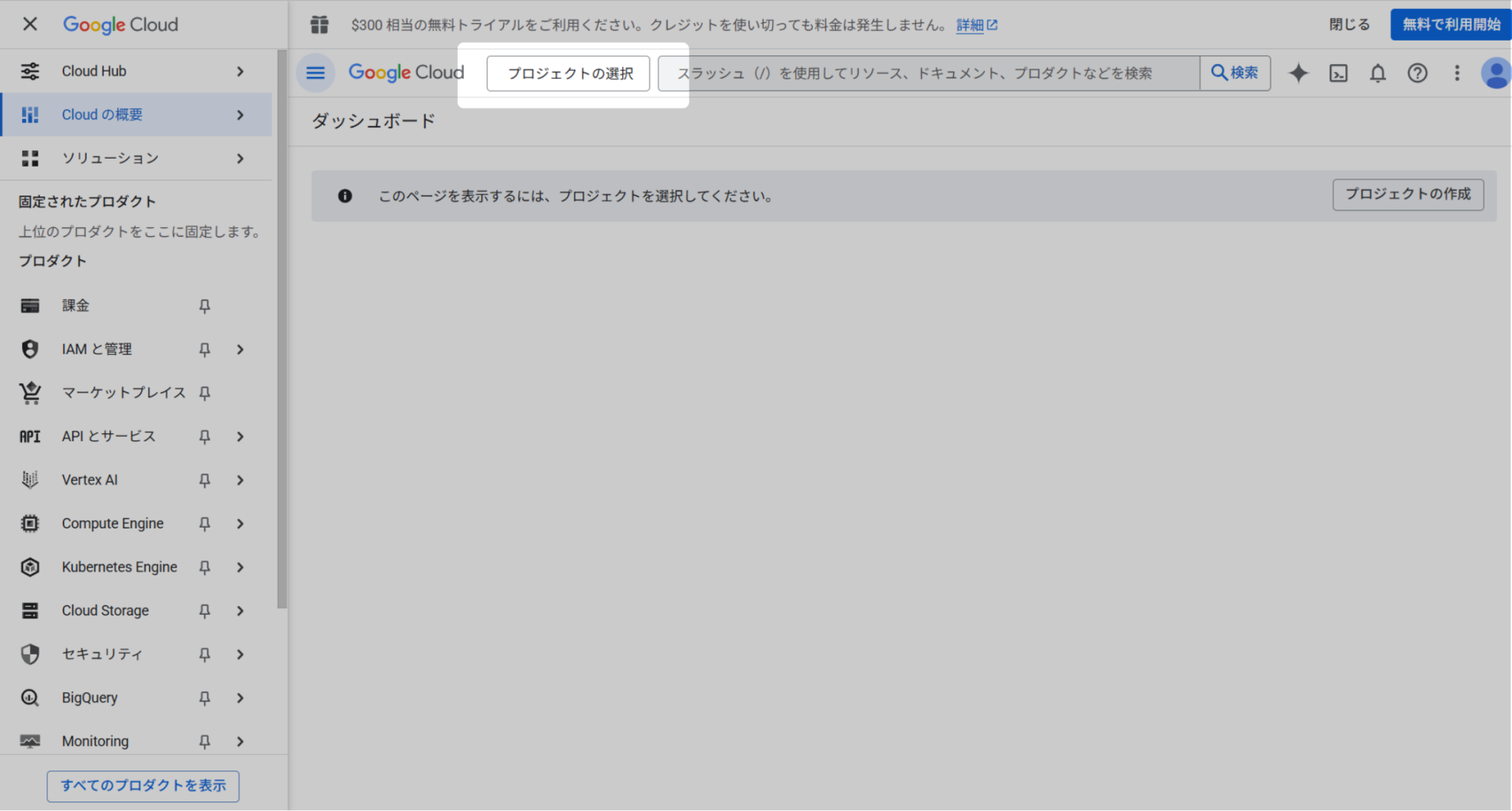1512x811 pixels.
Task: Open the notifications bell
Action: point(1378,73)
